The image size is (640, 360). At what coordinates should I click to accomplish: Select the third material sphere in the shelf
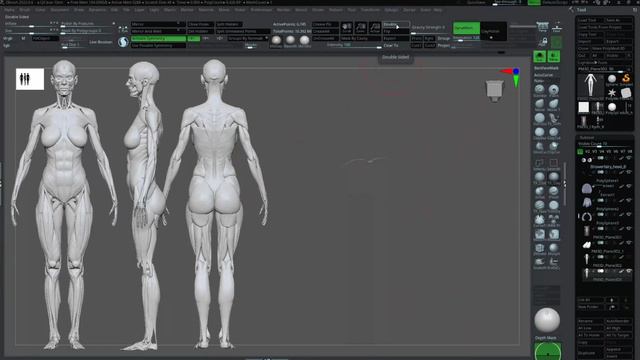(304, 40)
